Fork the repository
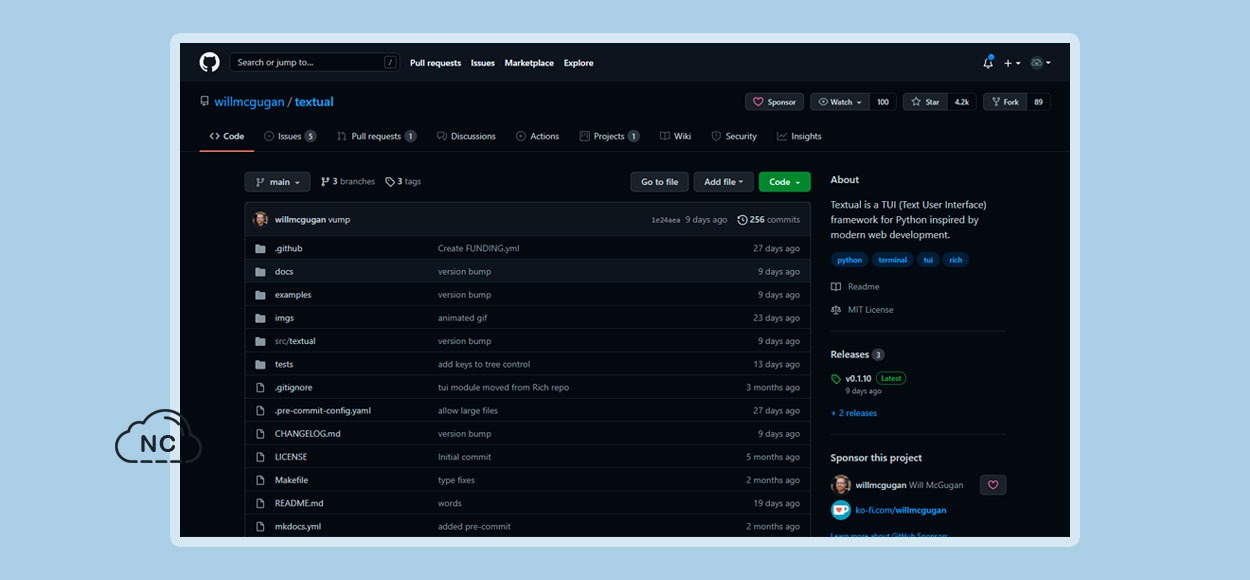This screenshot has height=580, width=1250. tap(1005, 102)
